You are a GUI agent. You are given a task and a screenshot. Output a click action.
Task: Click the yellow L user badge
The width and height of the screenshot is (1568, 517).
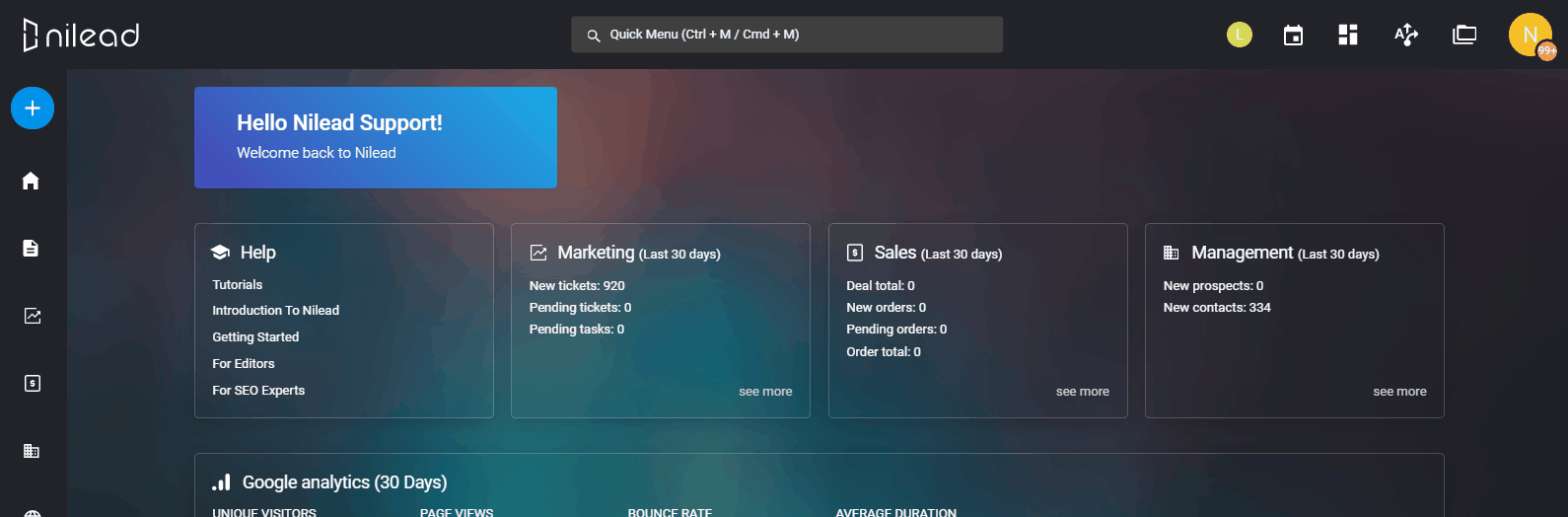click(1240, 35)
